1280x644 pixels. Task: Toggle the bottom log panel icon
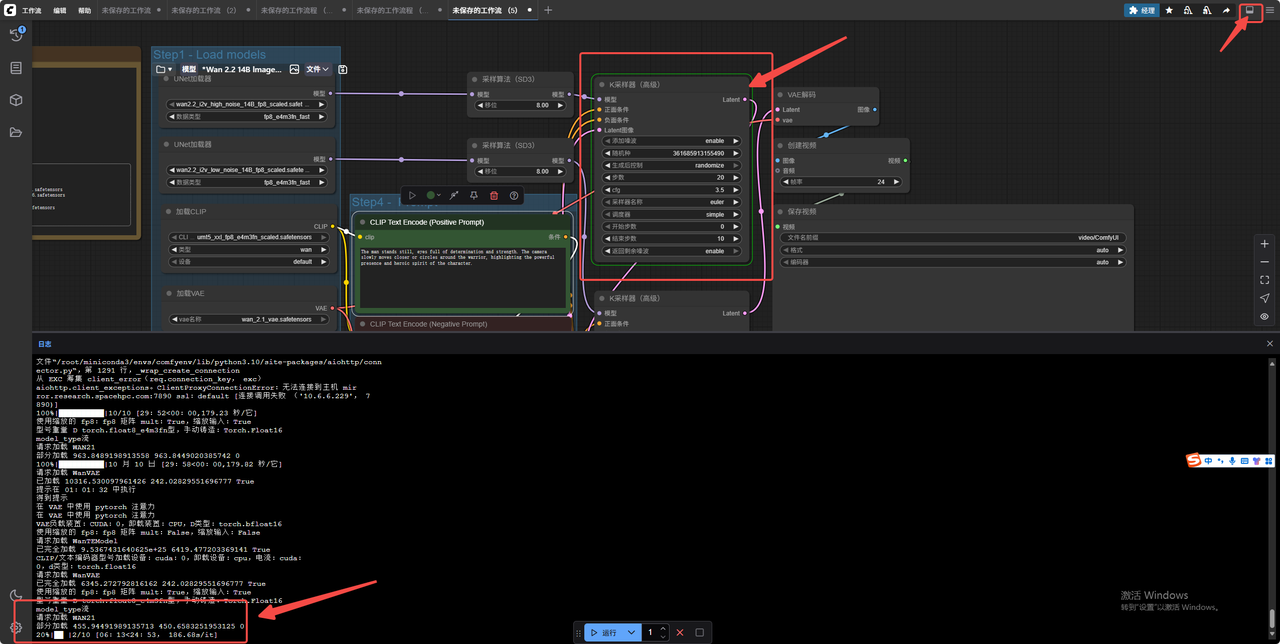1249,10
